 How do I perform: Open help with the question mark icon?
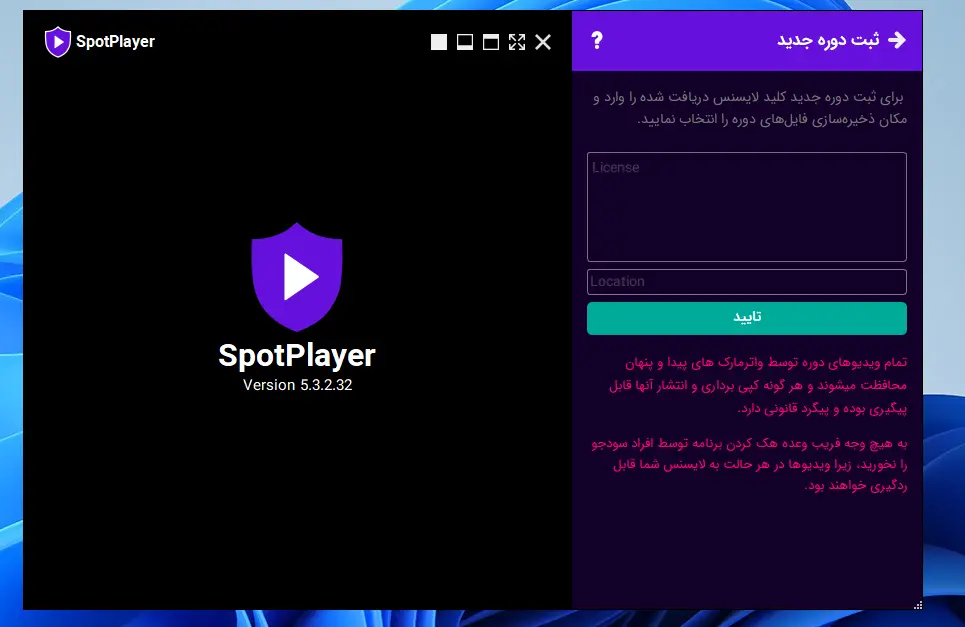click(596, 41)
